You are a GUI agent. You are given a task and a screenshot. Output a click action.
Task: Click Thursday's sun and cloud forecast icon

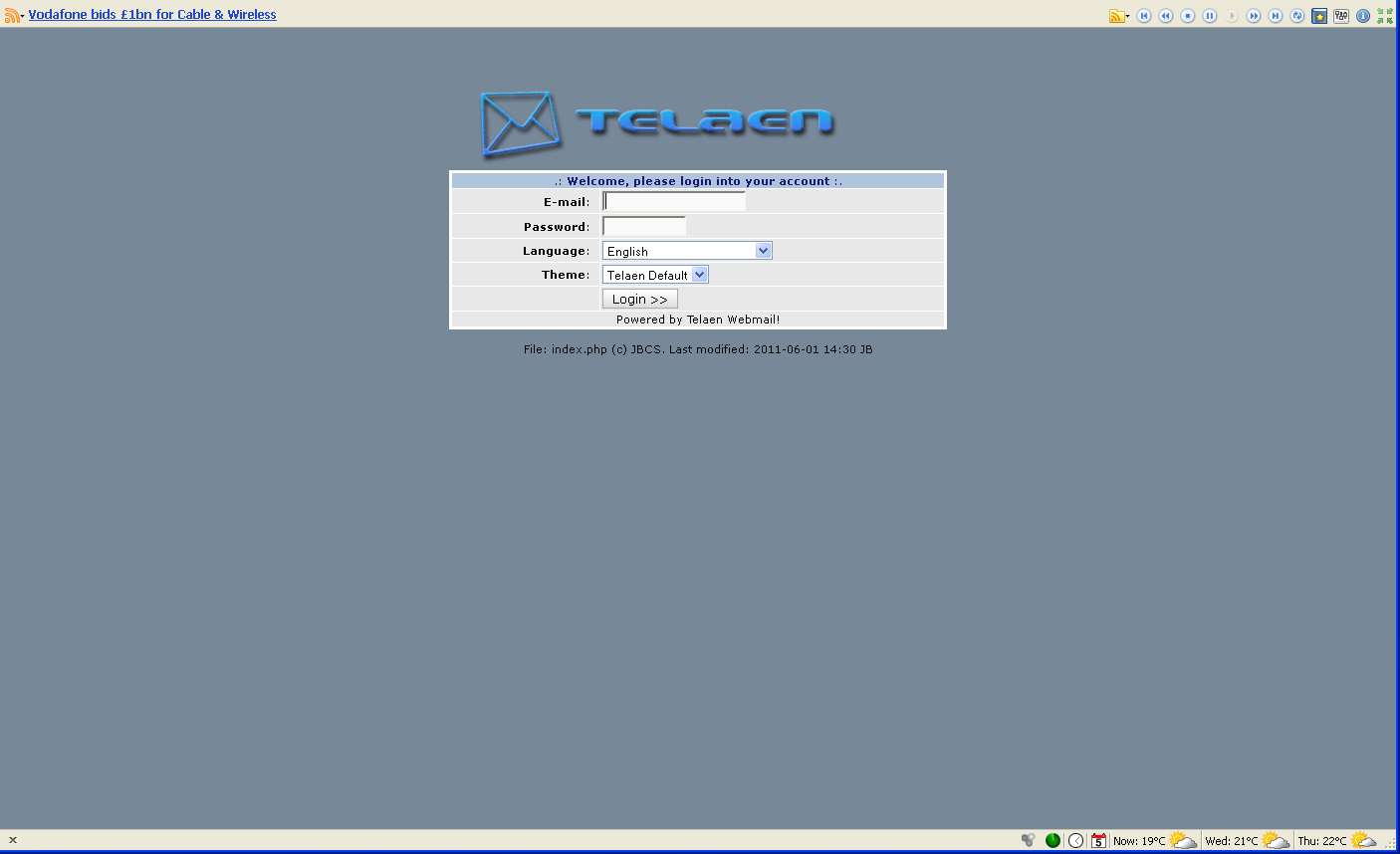coord(1364,840)
